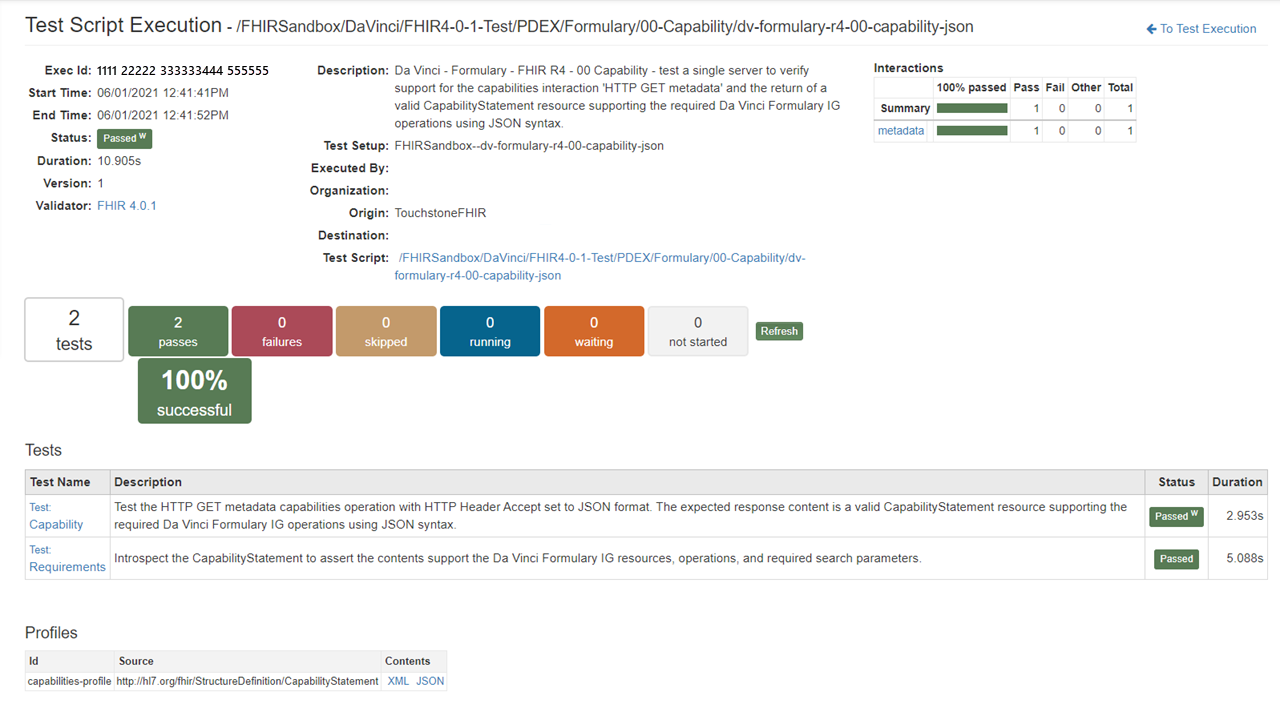Click the Summary row progress bar
This screenshot has height=704, width=1280.
click(971, 108)
